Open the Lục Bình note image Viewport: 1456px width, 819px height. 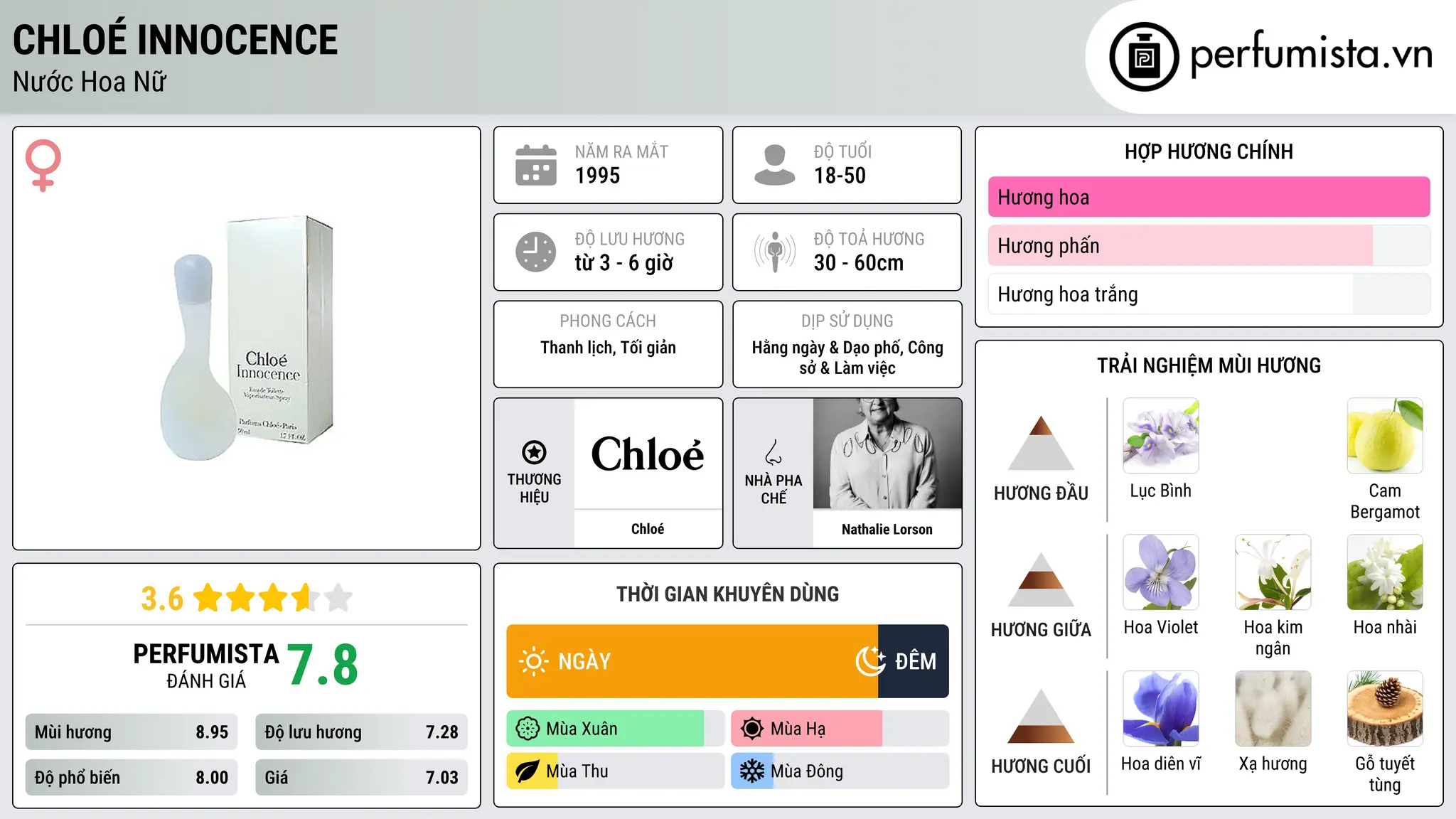[x=1161, y=436]
